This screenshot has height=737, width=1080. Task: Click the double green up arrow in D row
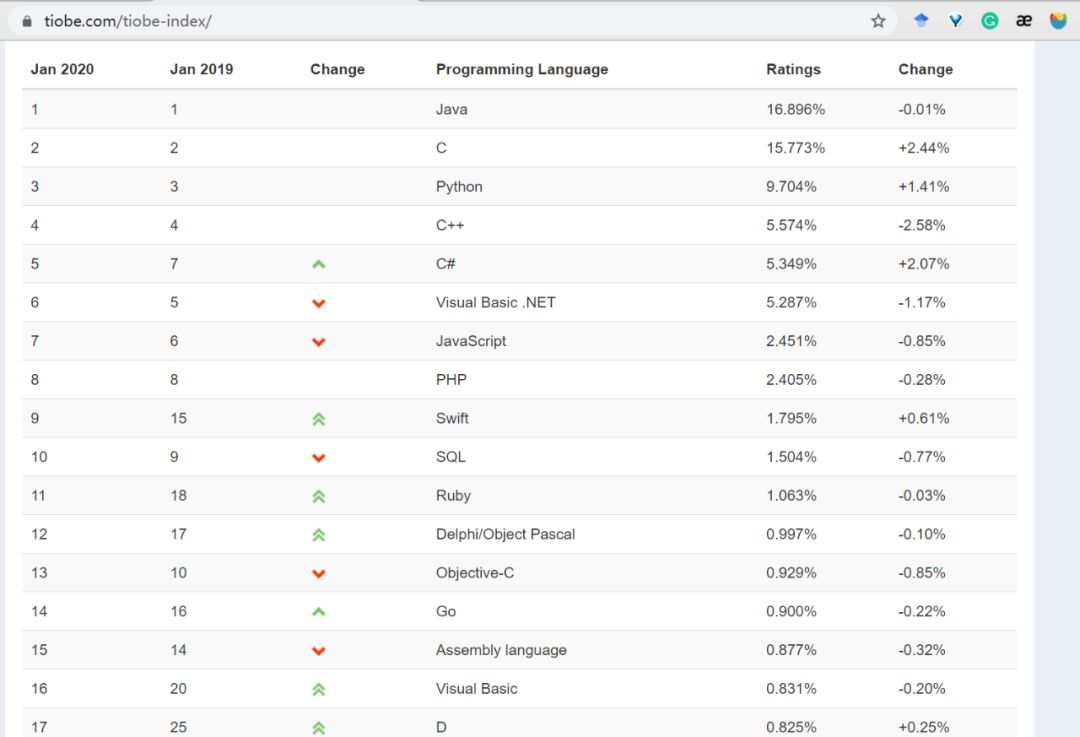[x=318, y=727]
